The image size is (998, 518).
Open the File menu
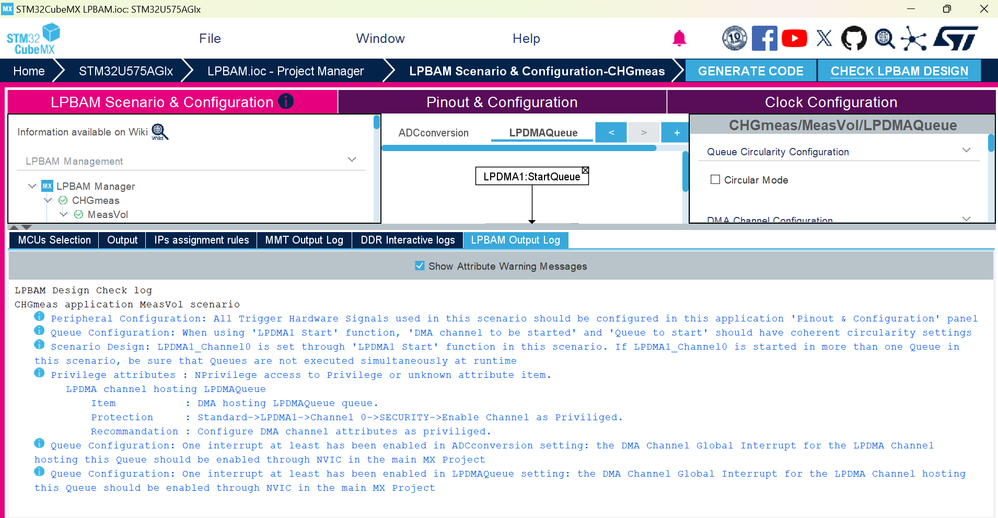pyautogui.click(x=209, y=38)
